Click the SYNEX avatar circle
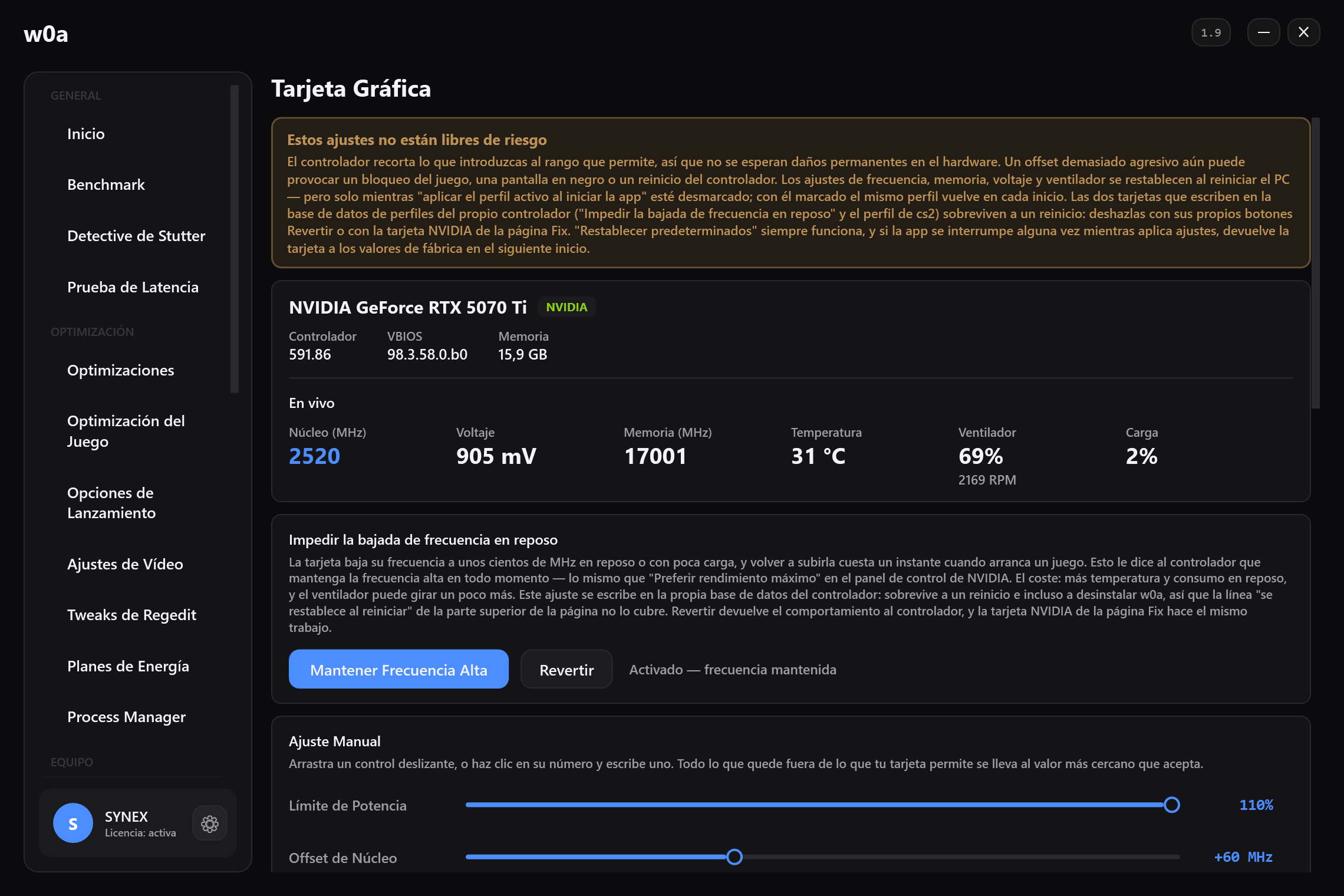 73,823
